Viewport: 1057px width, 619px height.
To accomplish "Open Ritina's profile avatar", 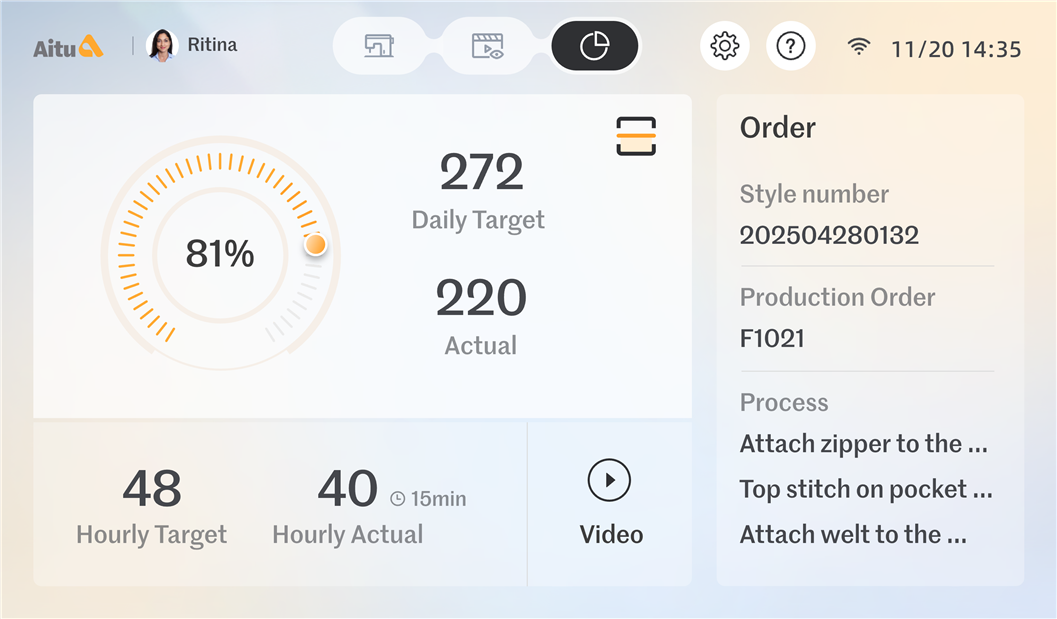I will [162, 45].
